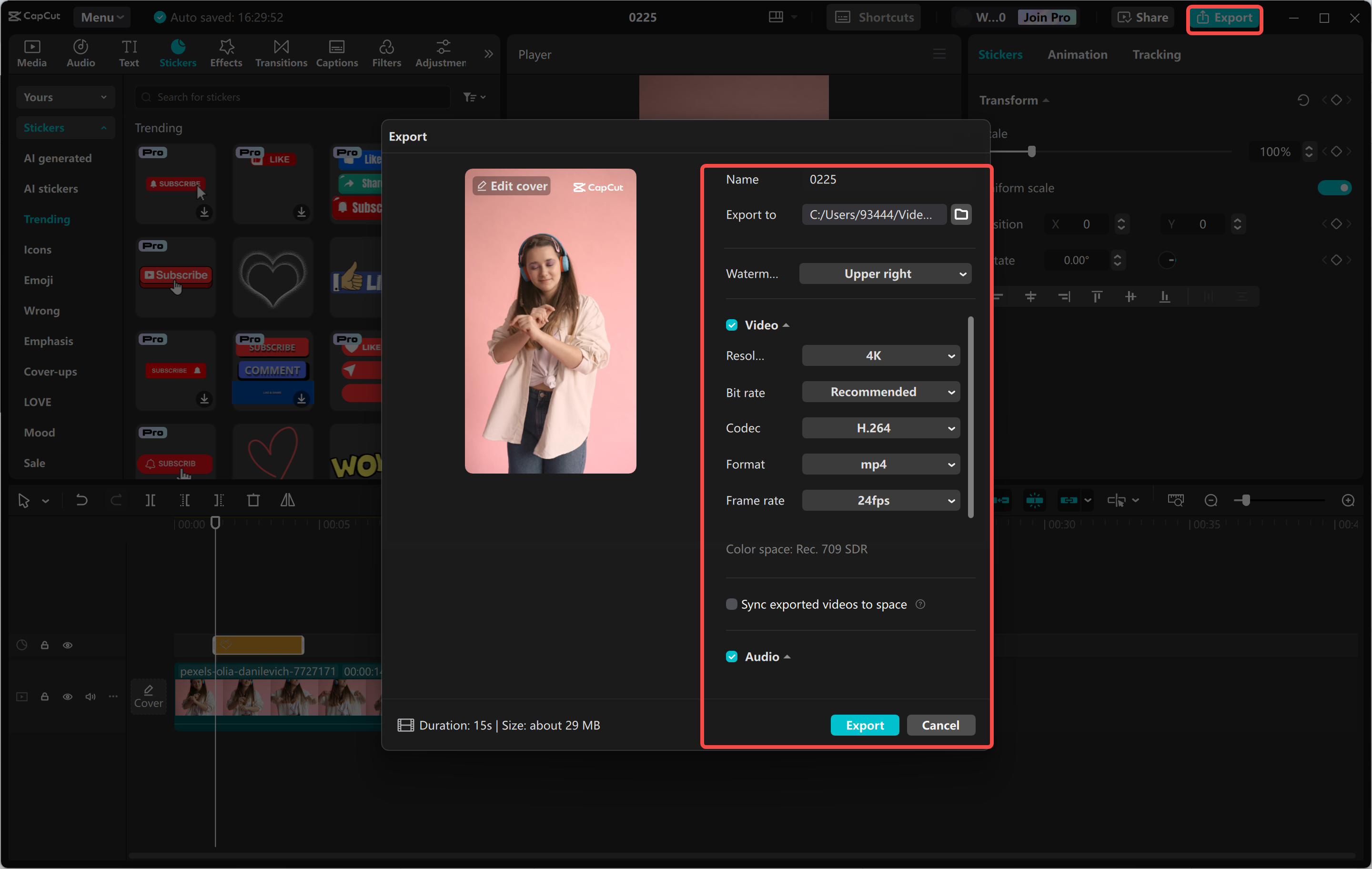Change the watermark position from Upper right
1372x869 pixels.
point(885,273)
